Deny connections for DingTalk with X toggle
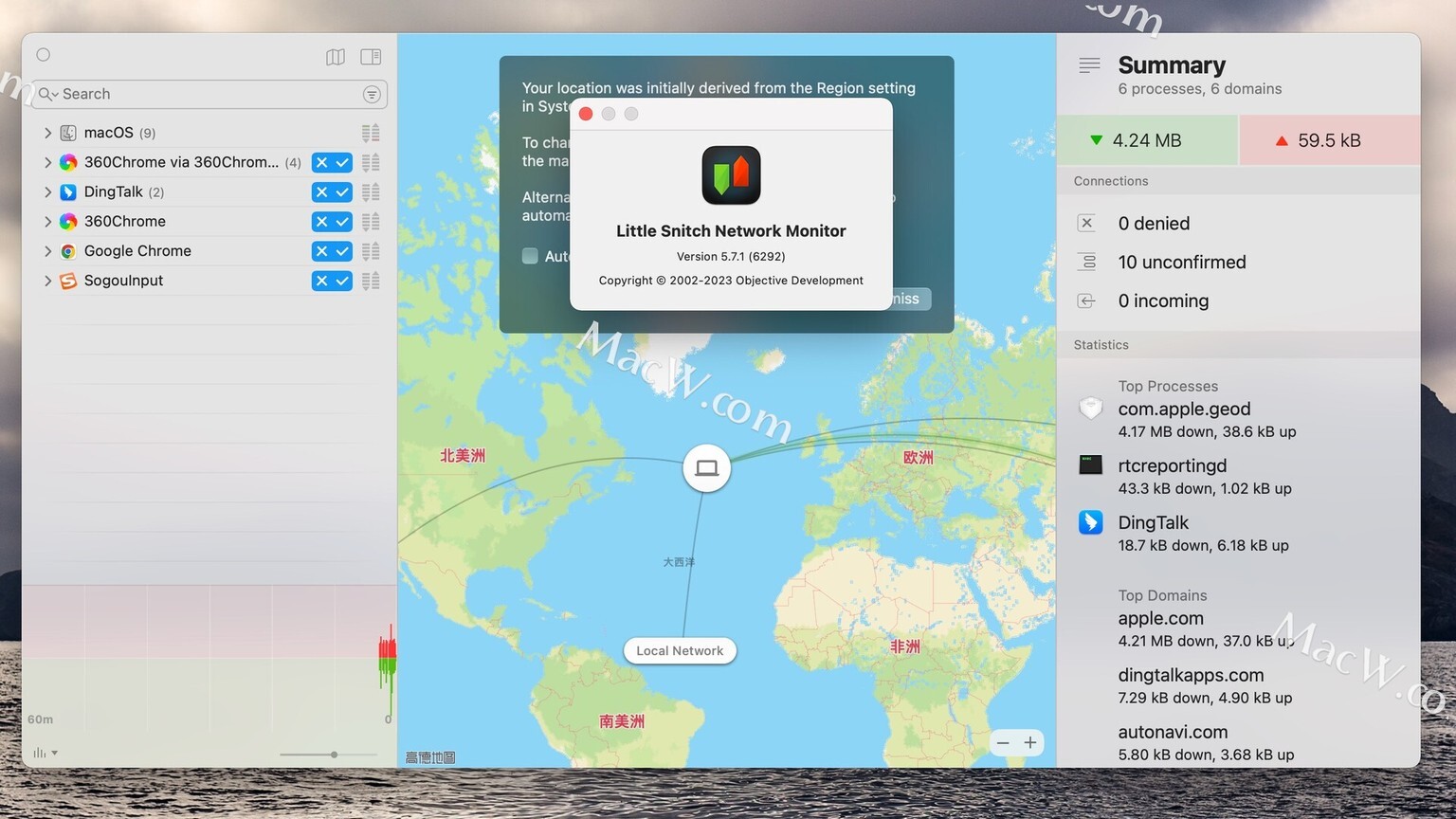The height and width of the screenshot is (819, 1456). (x=321, y=192)
